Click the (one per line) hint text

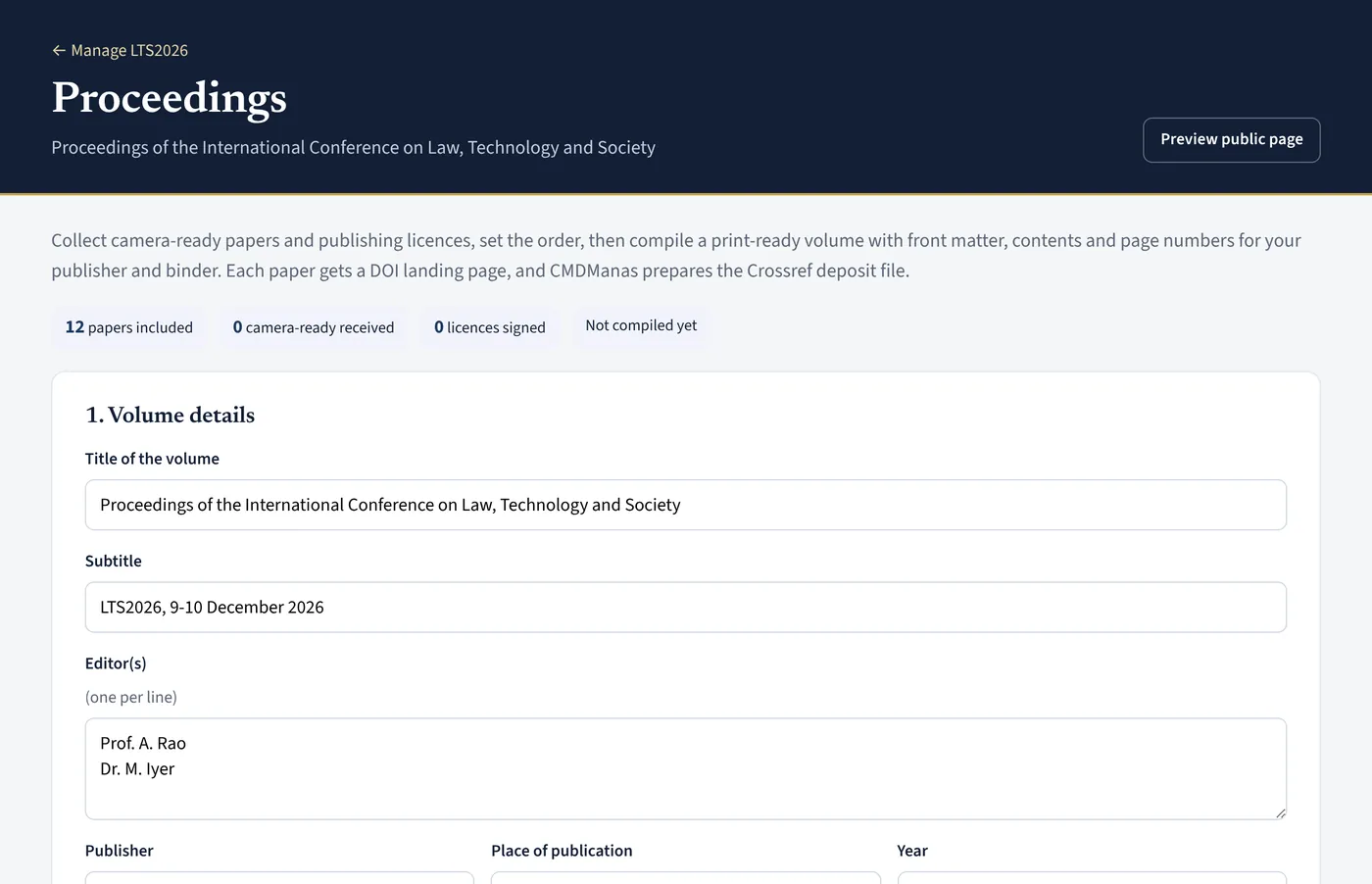[x=131, y=697]
